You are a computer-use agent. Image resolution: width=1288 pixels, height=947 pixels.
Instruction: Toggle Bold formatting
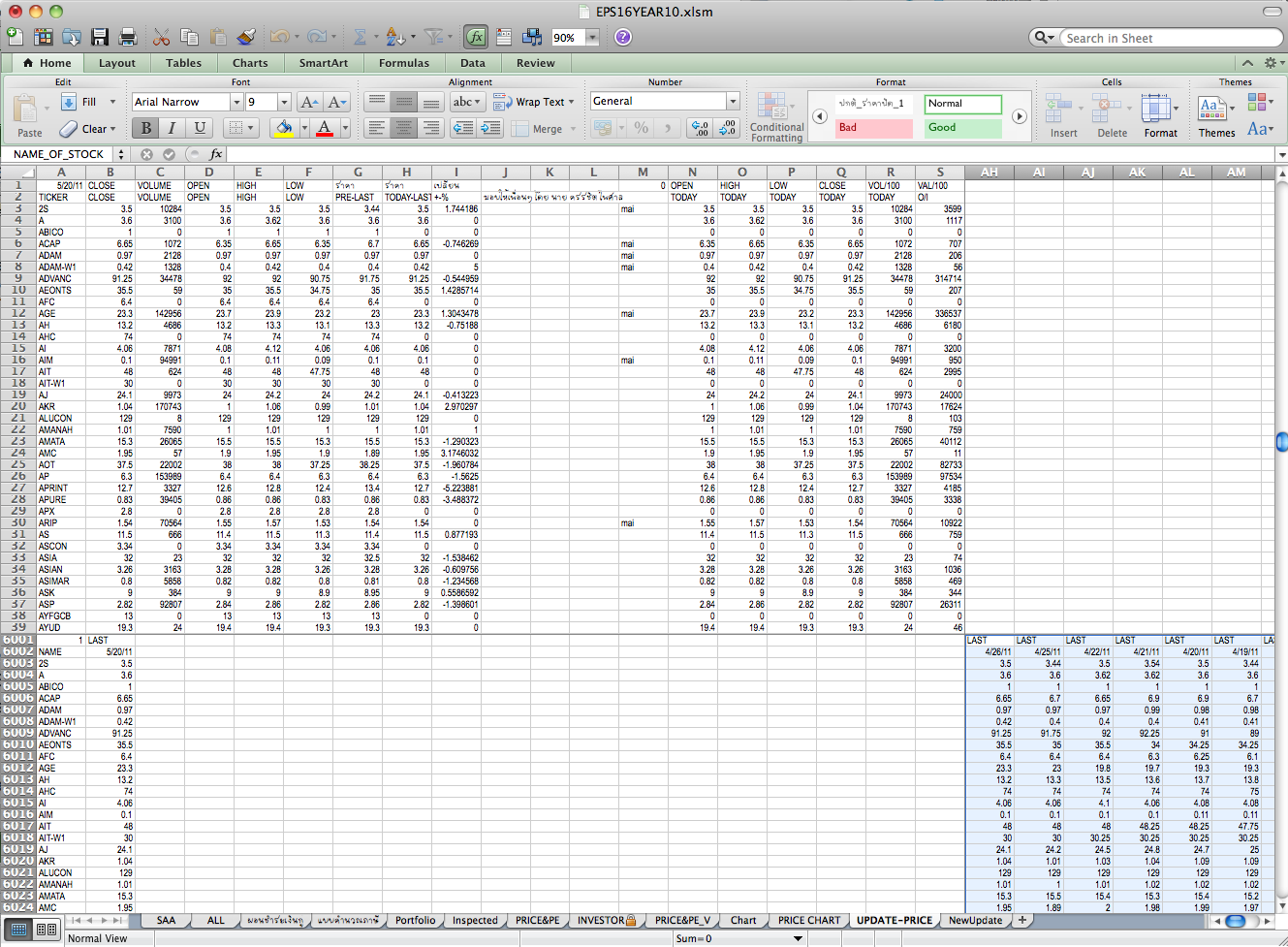145,128
